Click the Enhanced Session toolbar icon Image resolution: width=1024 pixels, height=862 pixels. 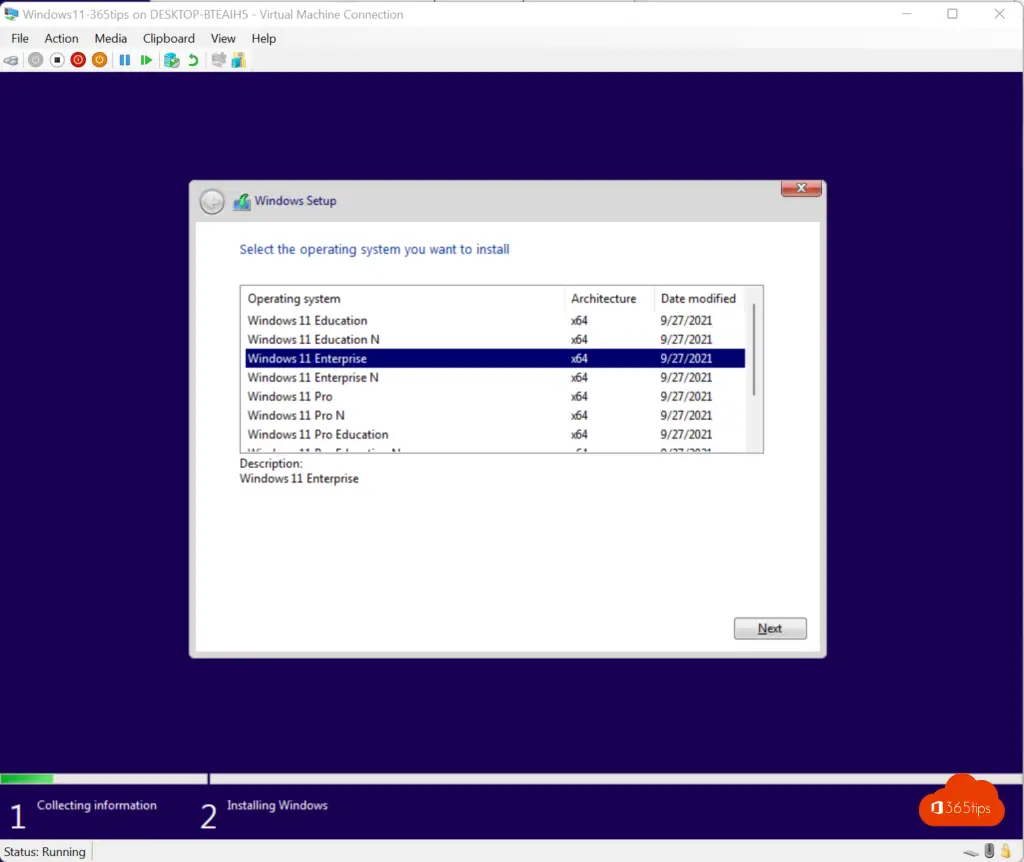pos(218,60)
